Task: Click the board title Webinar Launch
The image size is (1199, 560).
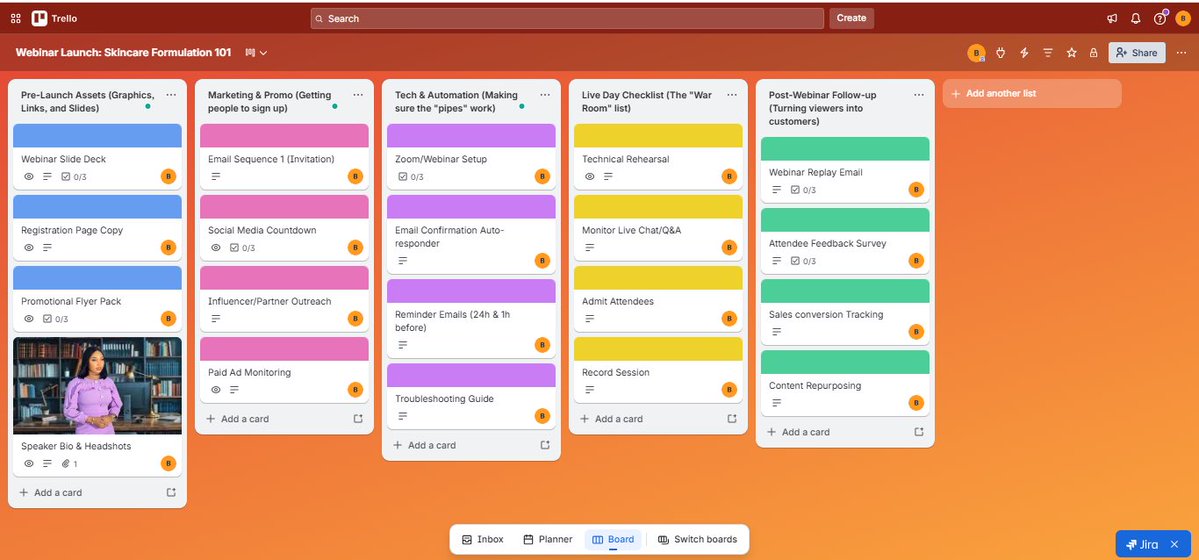Action: [123, 53]
